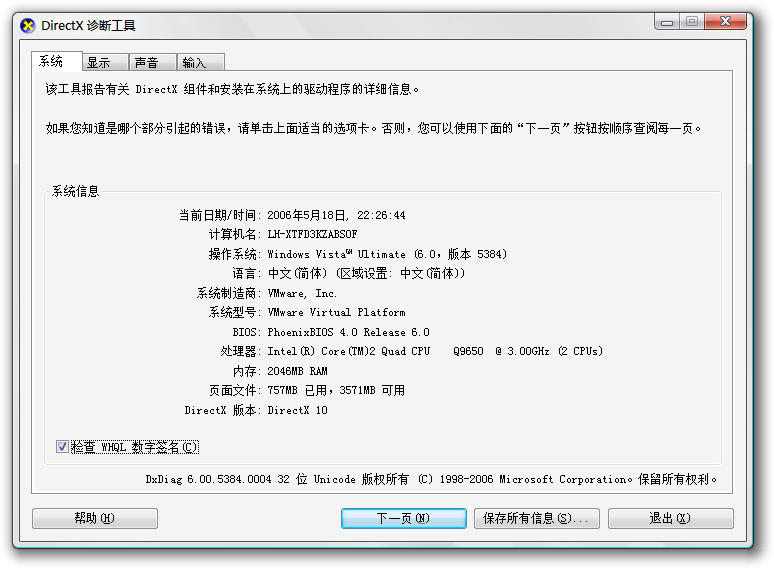Click the DirectX title bar icon
Image resolution: width=774 pixels, height=570 pixels.
click(28, 26)
